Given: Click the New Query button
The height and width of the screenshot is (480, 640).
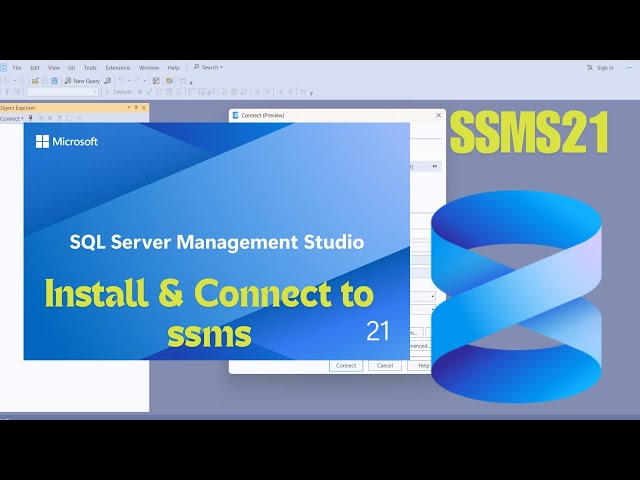Looking at the screenshot, I should click(x=82, y=81).
